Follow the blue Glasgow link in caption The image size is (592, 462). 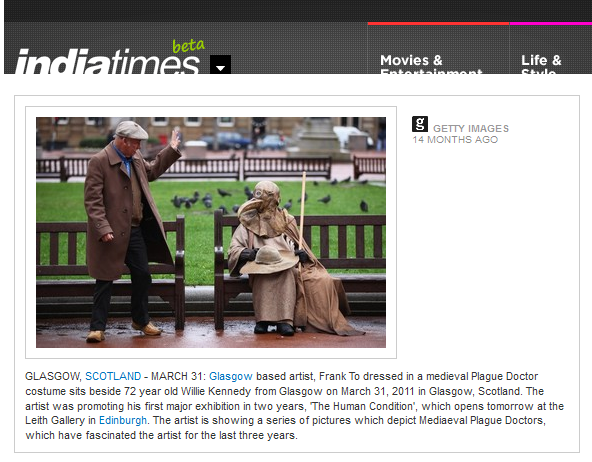pos(231,376)
